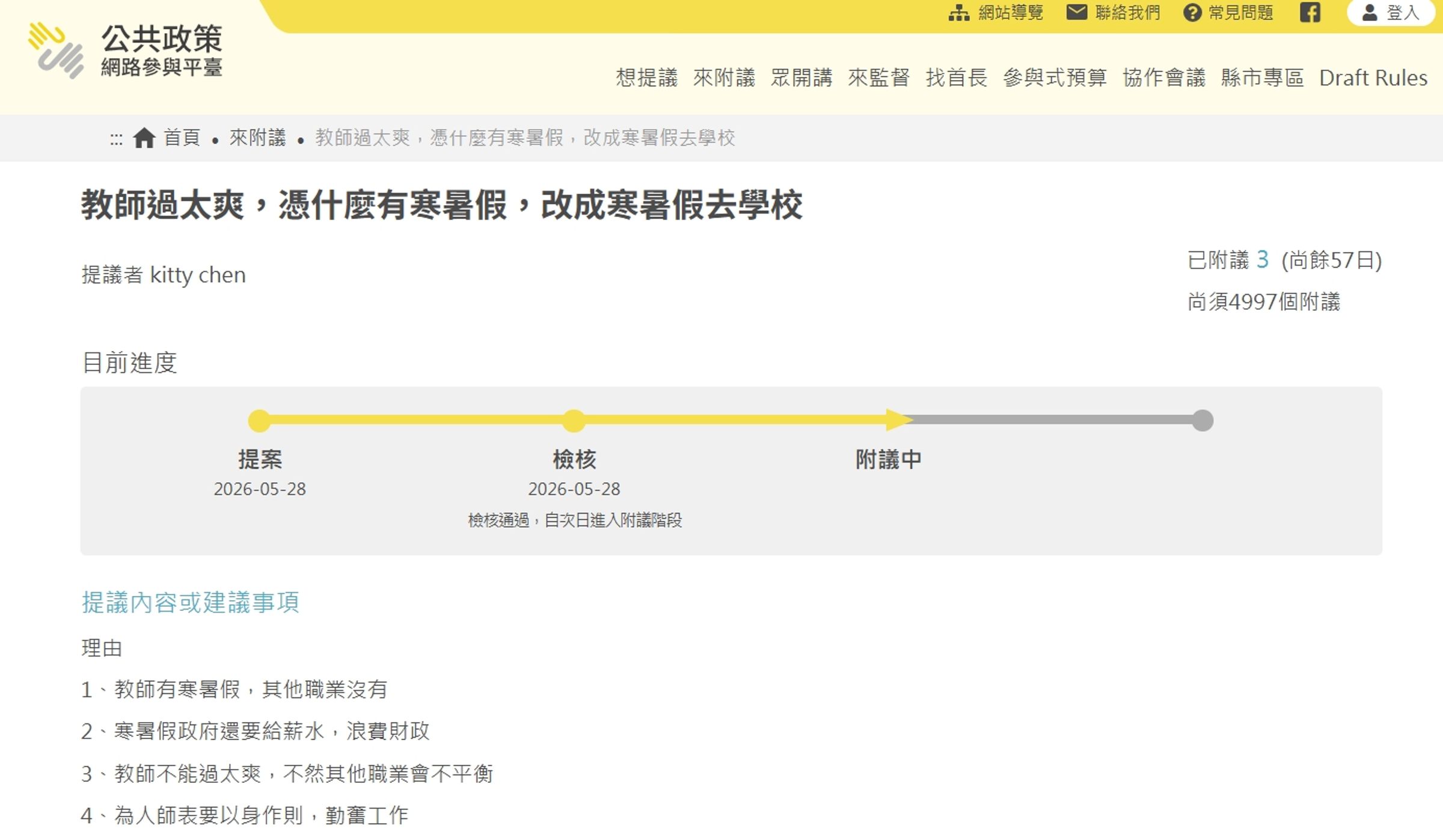Click the sitemap icon beside 網站導覽
1443x840 pixels.
coord(958,13)
